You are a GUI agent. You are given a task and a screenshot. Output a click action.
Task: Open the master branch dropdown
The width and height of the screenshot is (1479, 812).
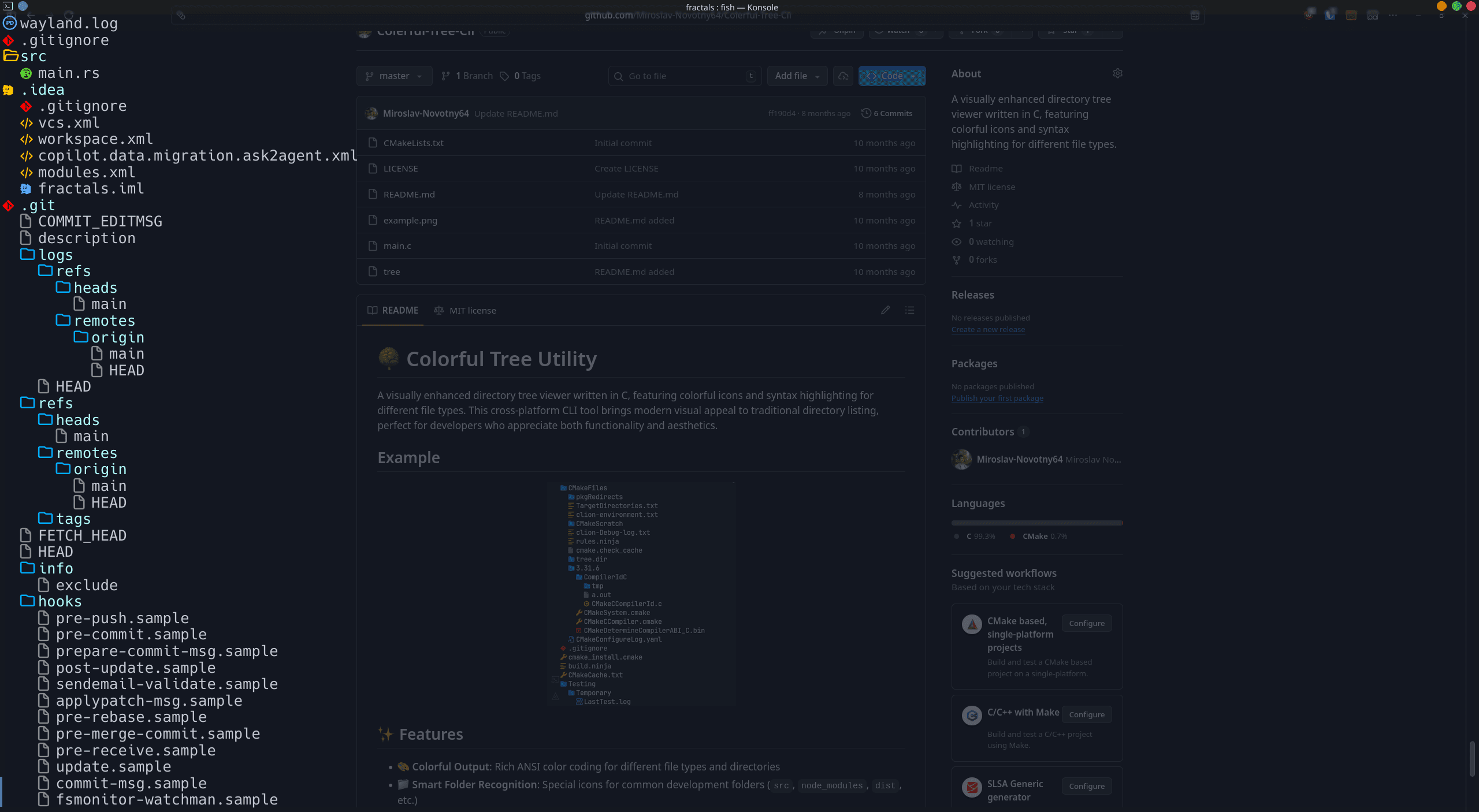(394, 76)
